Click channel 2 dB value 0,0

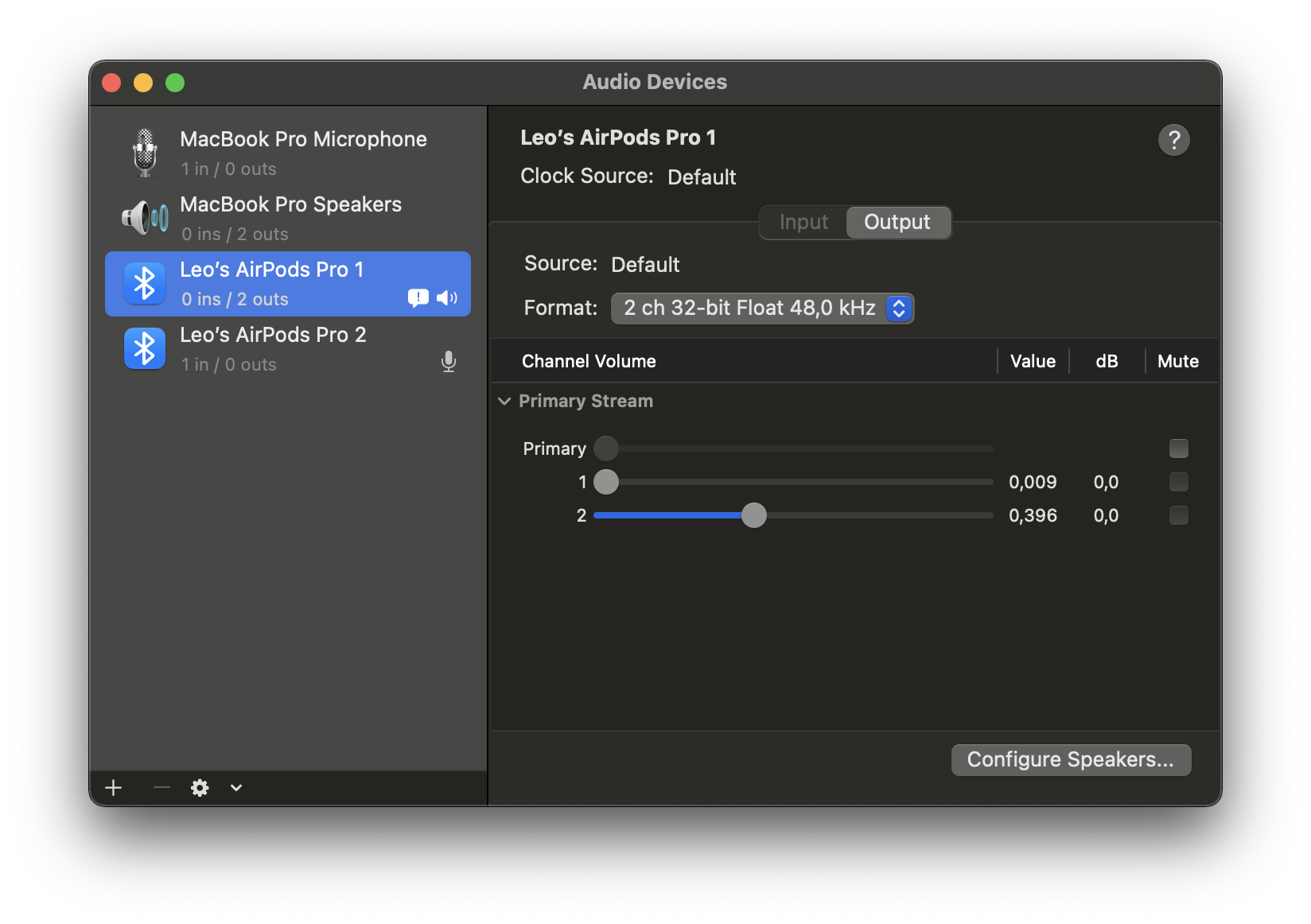(1106, 515)
